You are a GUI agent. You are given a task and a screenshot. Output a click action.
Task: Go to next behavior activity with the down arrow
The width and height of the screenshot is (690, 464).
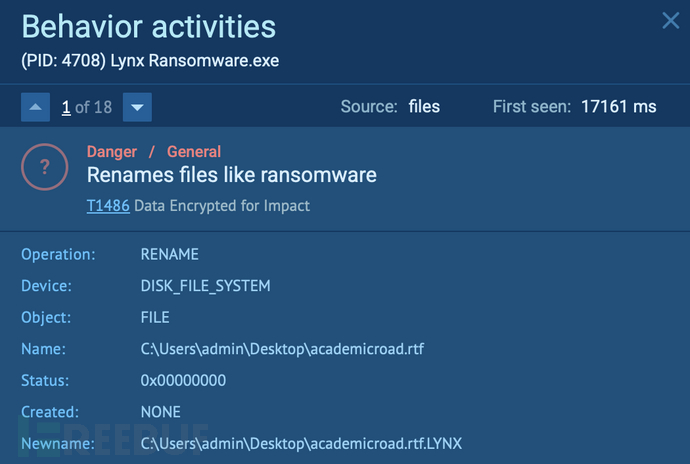pos(139,106)
